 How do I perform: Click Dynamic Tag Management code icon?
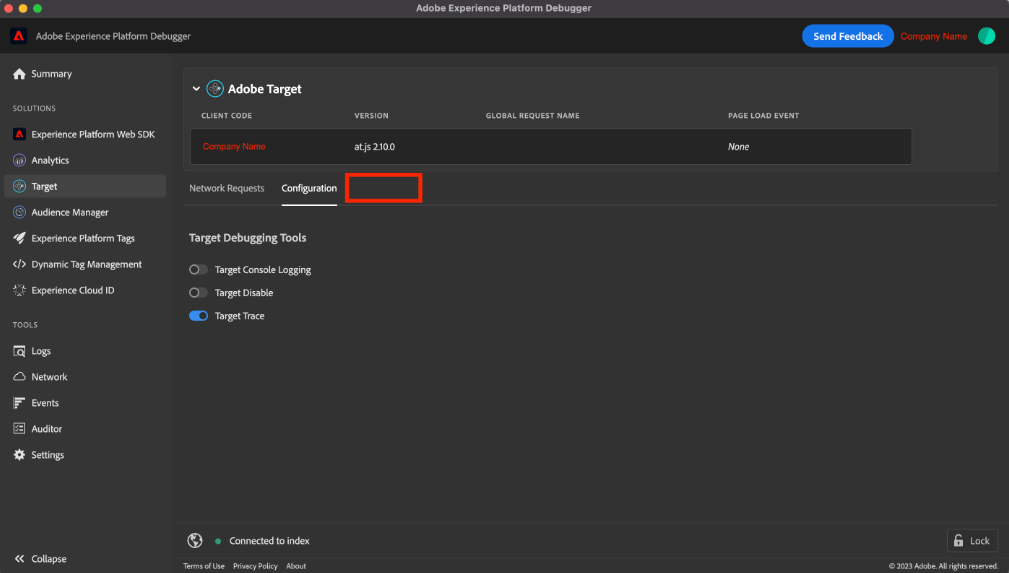pos(19,264)
